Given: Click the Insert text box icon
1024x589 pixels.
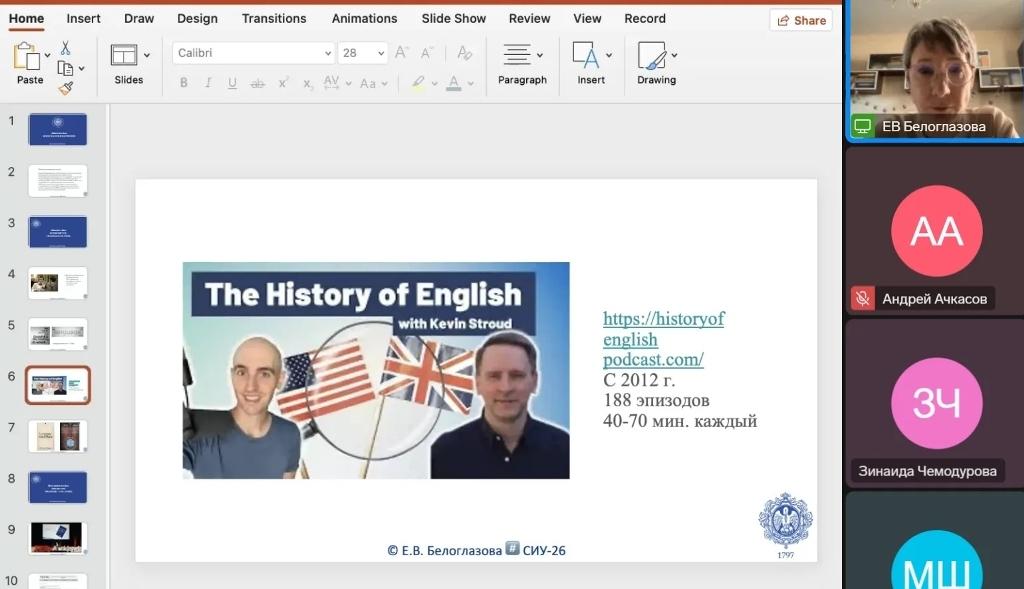Looking at the screenshot, I should click(585, 55).
